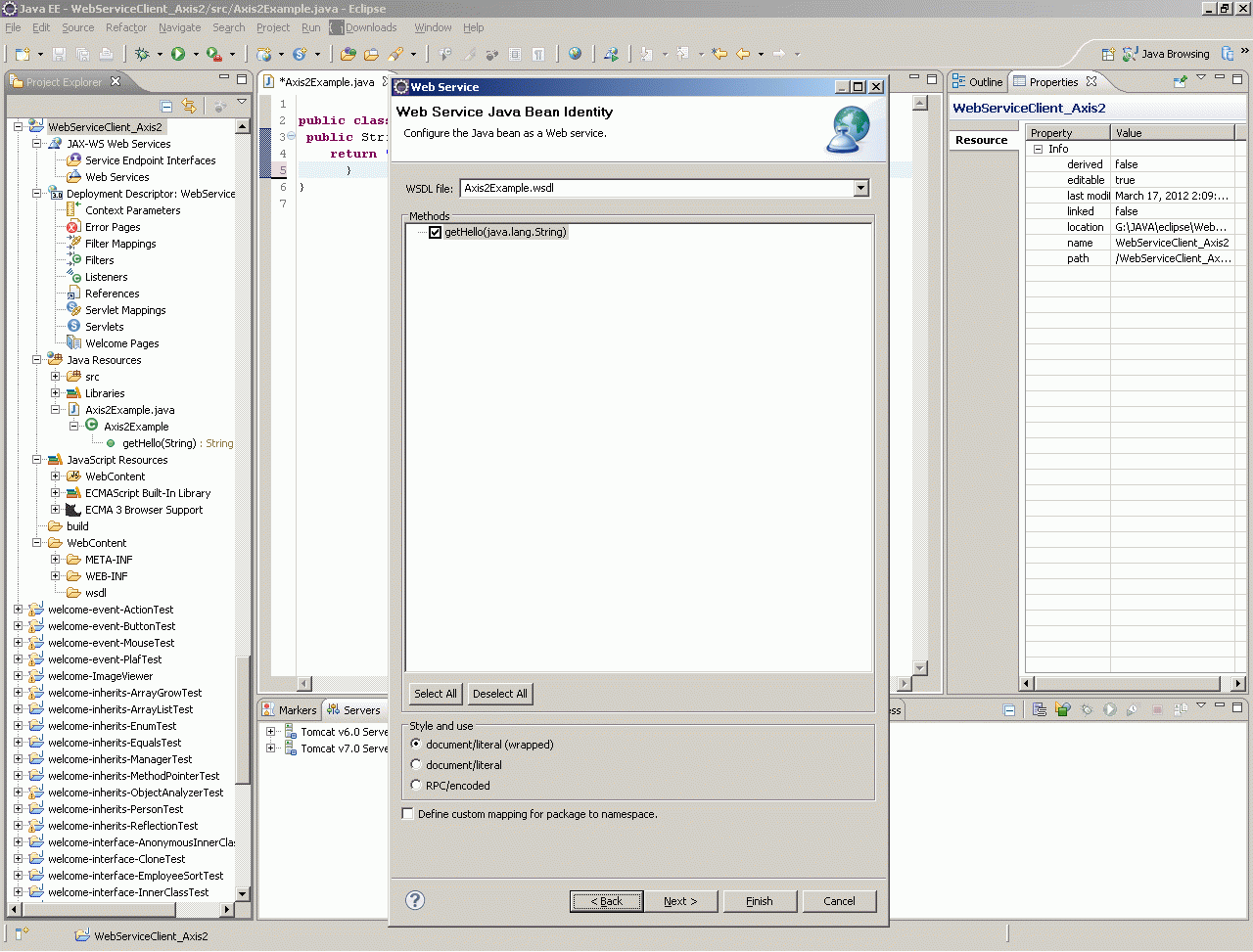Screen dimensions: 1253x952
Task: Enable Define custom mapping for package checkbox
Action: click(x=408, y=814)
